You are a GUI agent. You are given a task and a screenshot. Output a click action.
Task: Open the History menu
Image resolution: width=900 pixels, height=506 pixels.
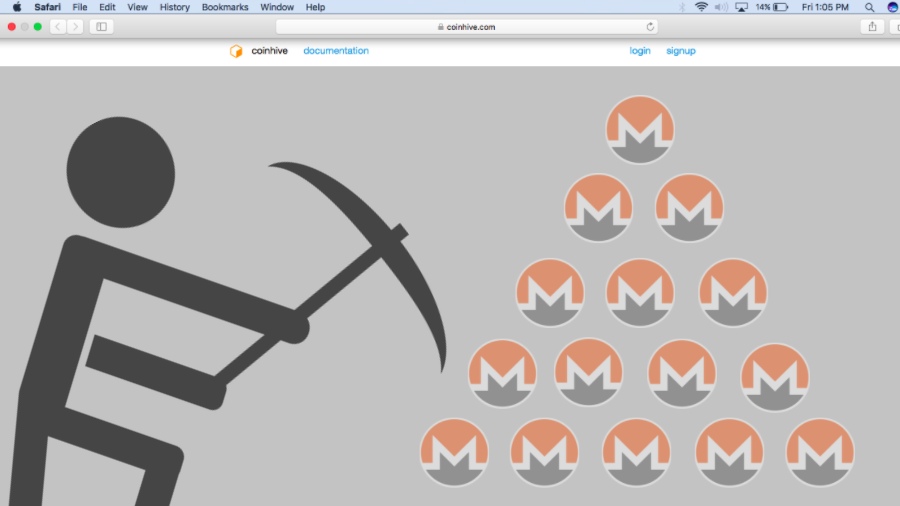point(174,7)
